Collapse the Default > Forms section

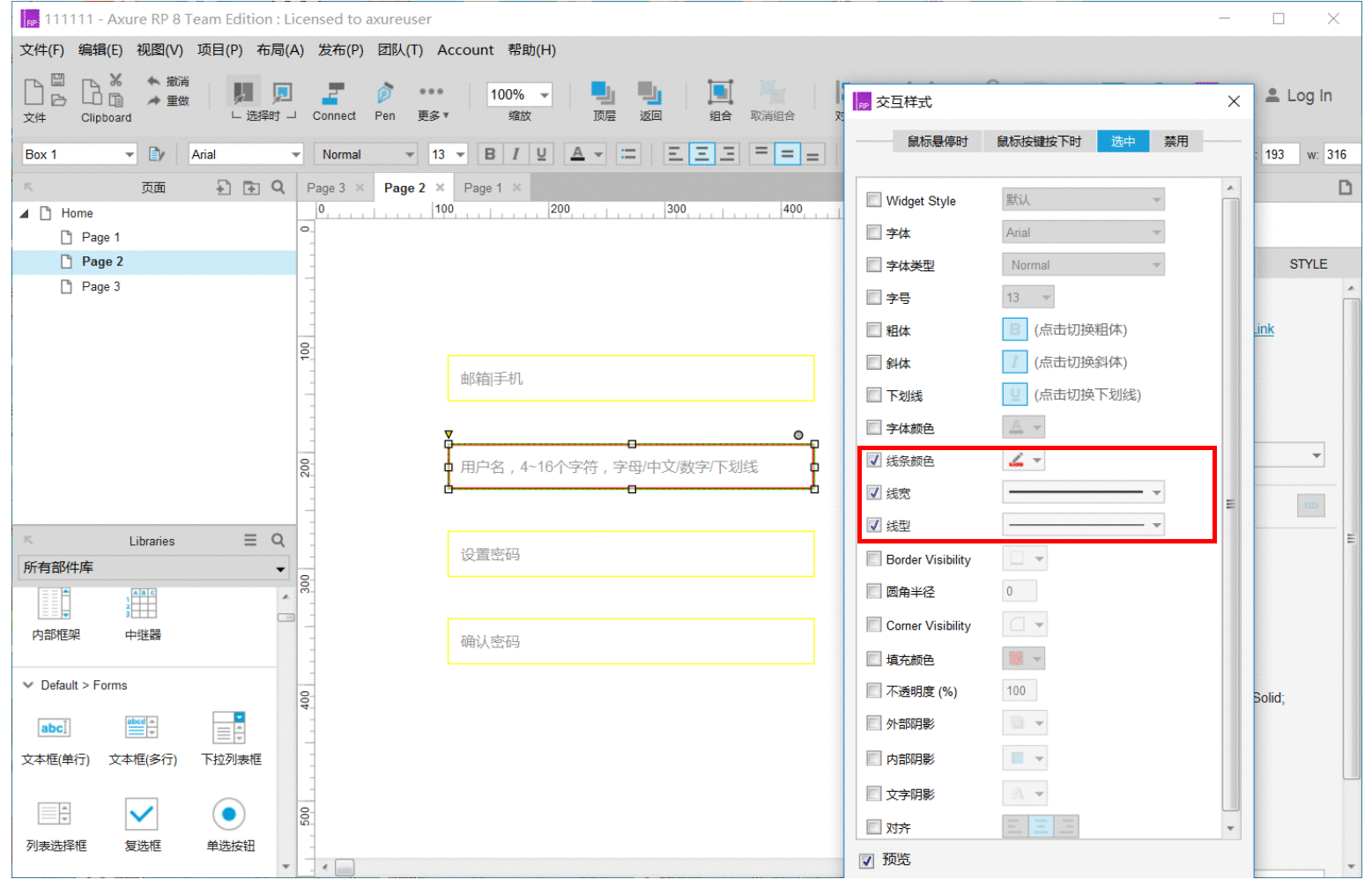28,684
